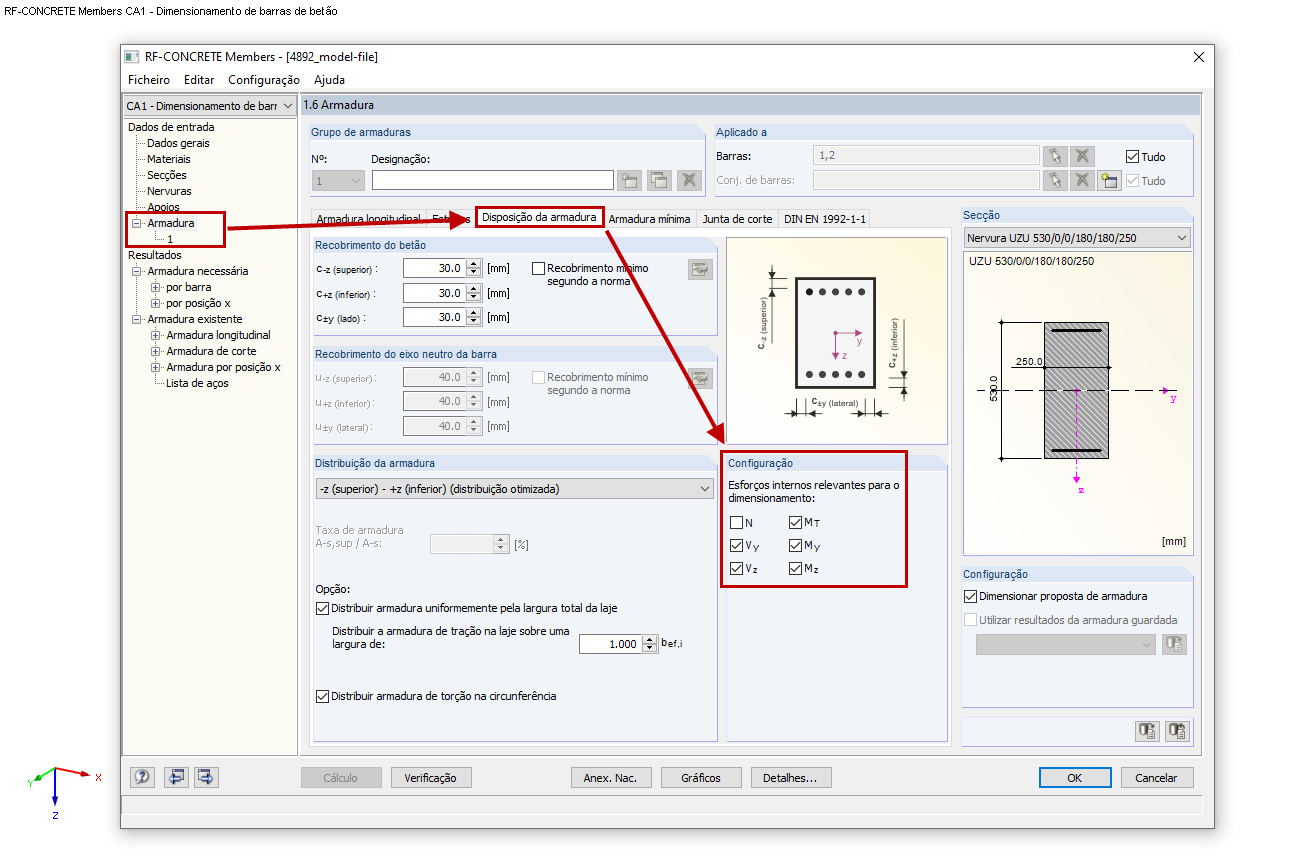Screen dimensions: 1307x862
Task: Select Dados gerais in the navigation tree
Action: click(x=178, y=143)
